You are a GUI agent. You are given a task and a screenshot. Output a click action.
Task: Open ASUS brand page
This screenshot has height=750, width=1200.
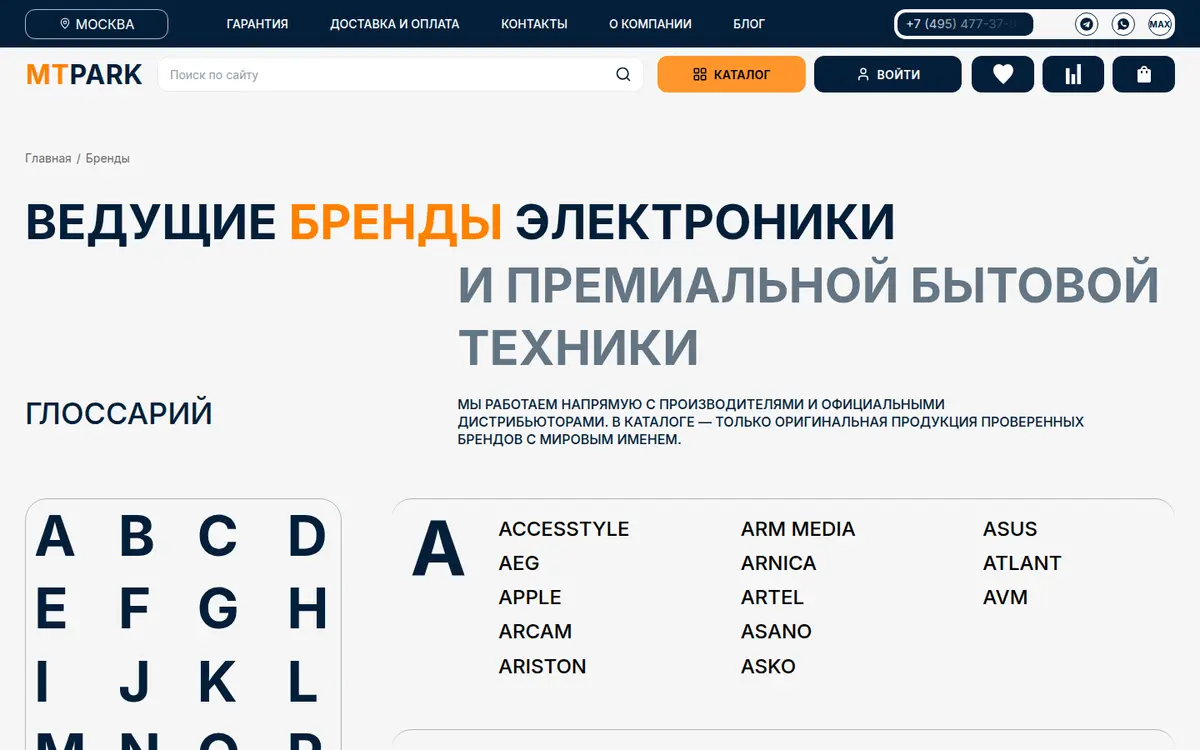point(1010,529)
